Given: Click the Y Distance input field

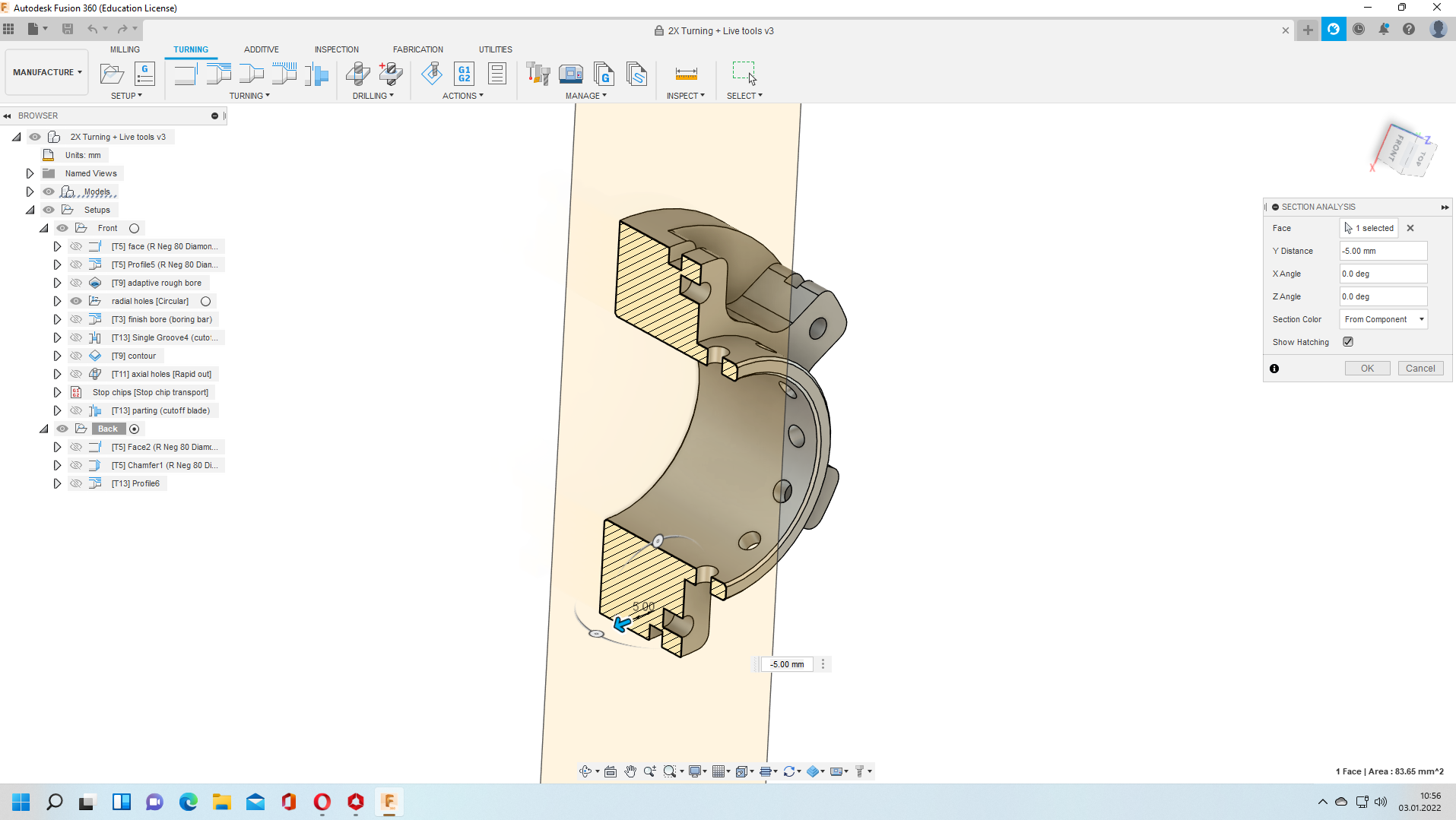Looking at the screenshot, I should click(x=1382, y=251).
